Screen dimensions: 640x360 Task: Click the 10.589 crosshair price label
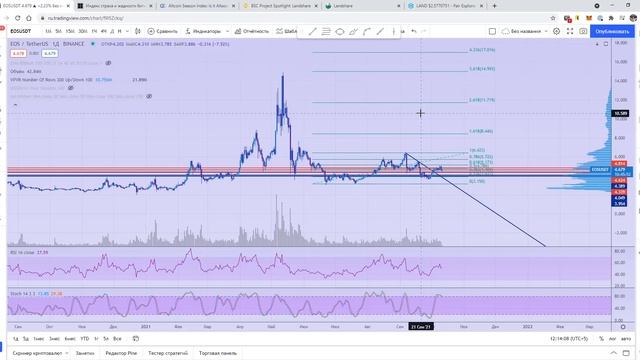tap(620, 113)
